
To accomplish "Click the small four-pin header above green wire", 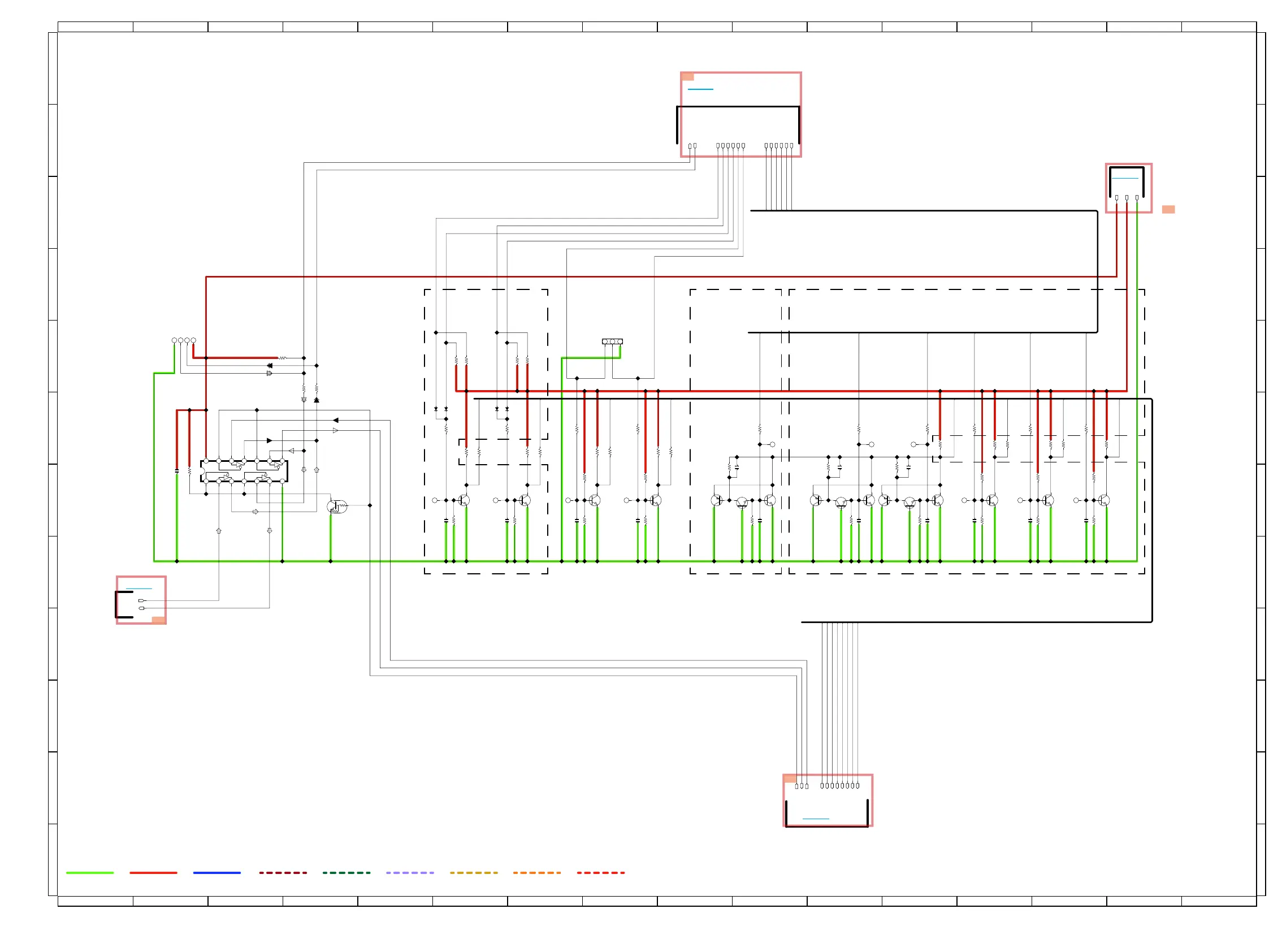I will (612, 341).
